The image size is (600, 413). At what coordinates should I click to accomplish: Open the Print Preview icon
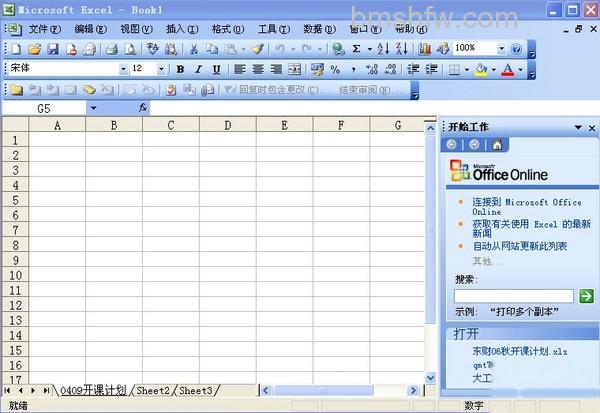130,49
